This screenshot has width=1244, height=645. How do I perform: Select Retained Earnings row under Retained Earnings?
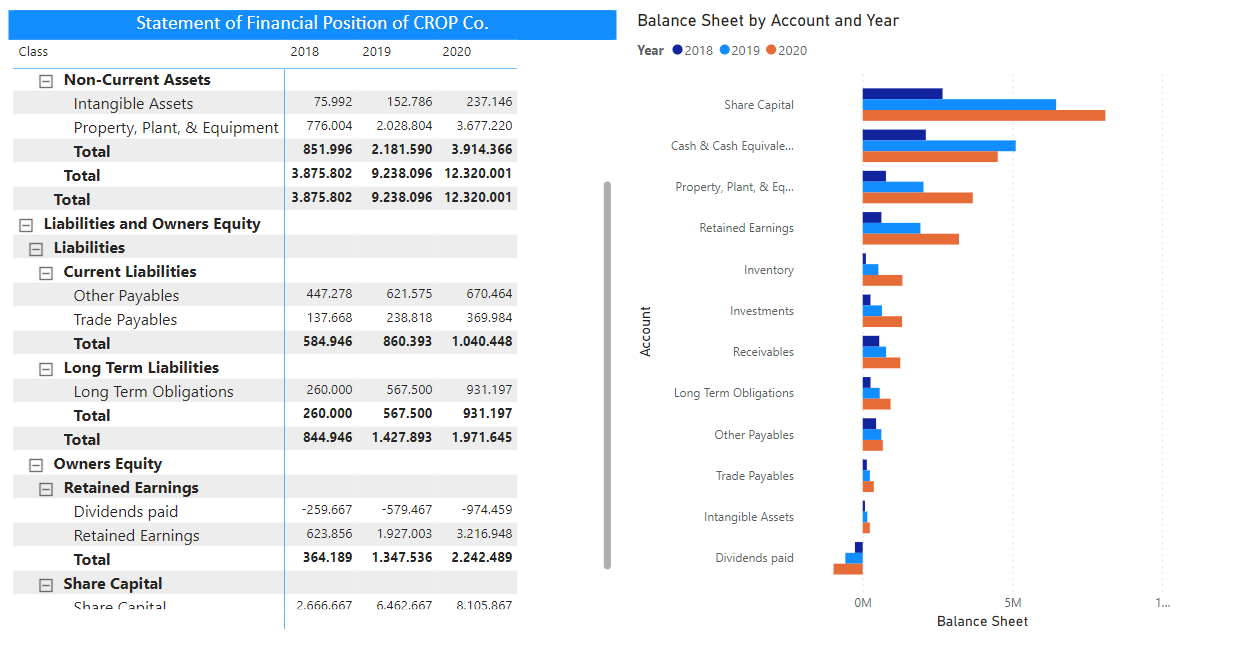[x=136, y=535]
